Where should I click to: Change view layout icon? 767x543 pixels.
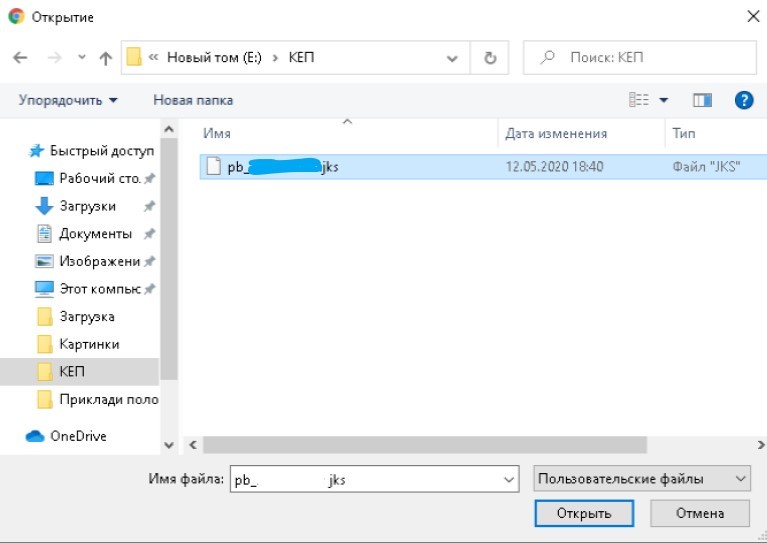tap(639, 100)
